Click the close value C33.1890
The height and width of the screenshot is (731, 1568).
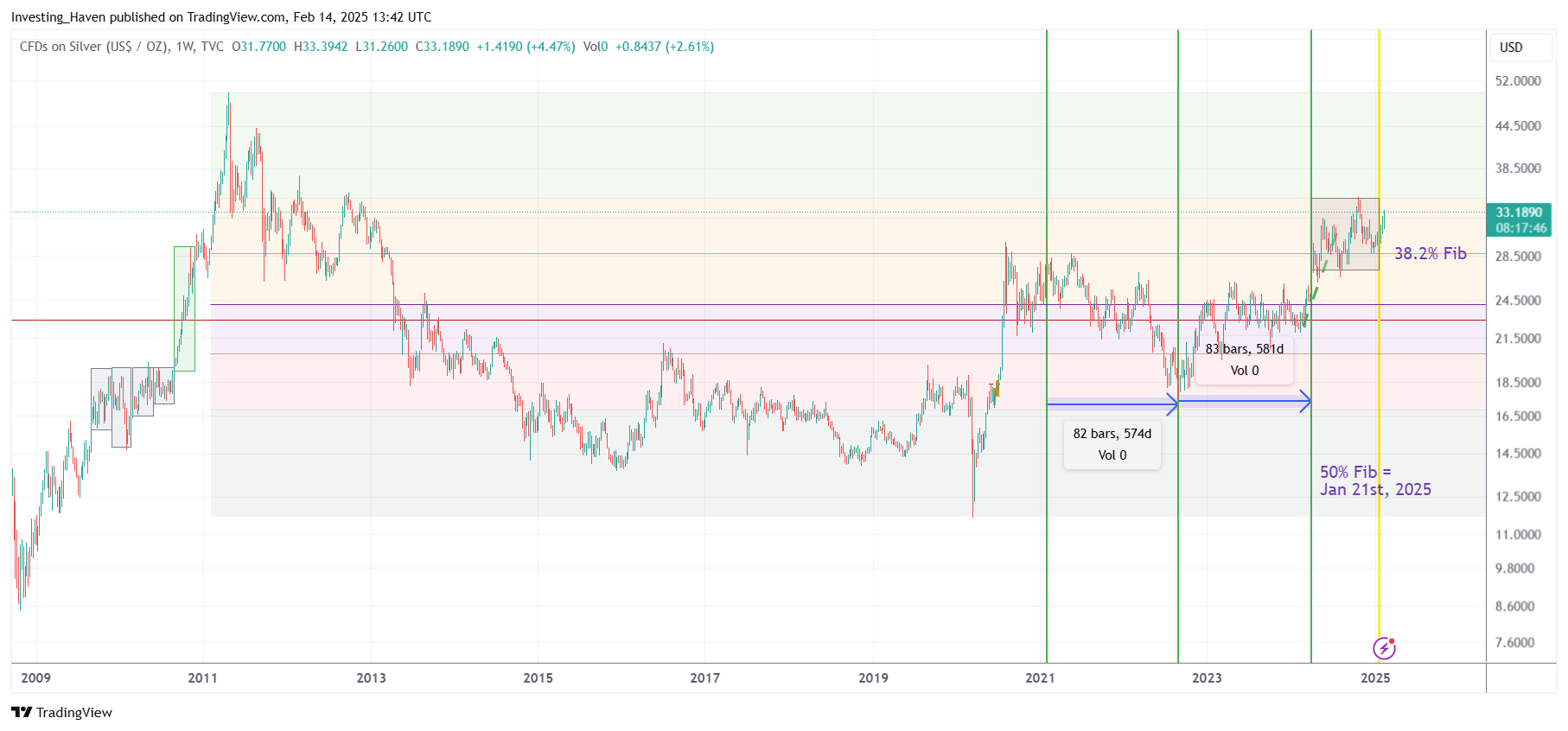pos(443,47)
